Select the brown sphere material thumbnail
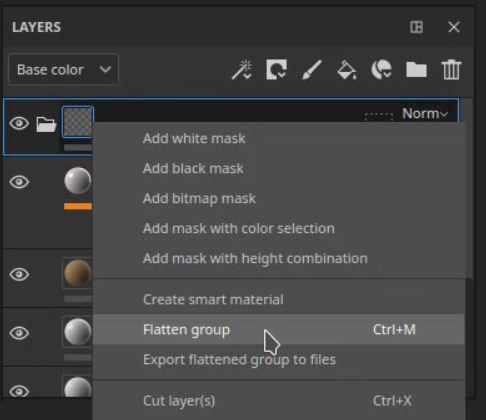This screenshot has height=420, width=486. (x=78, y=273)
